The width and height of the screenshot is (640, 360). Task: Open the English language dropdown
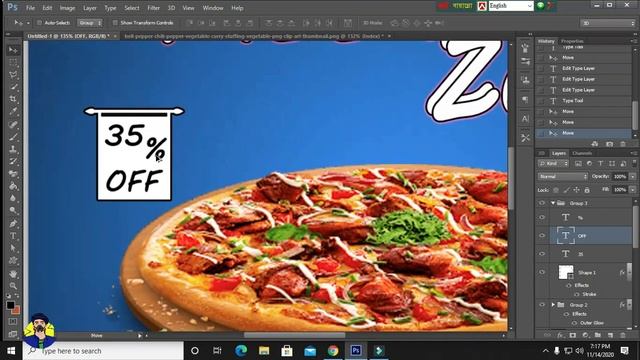[511, 6]
